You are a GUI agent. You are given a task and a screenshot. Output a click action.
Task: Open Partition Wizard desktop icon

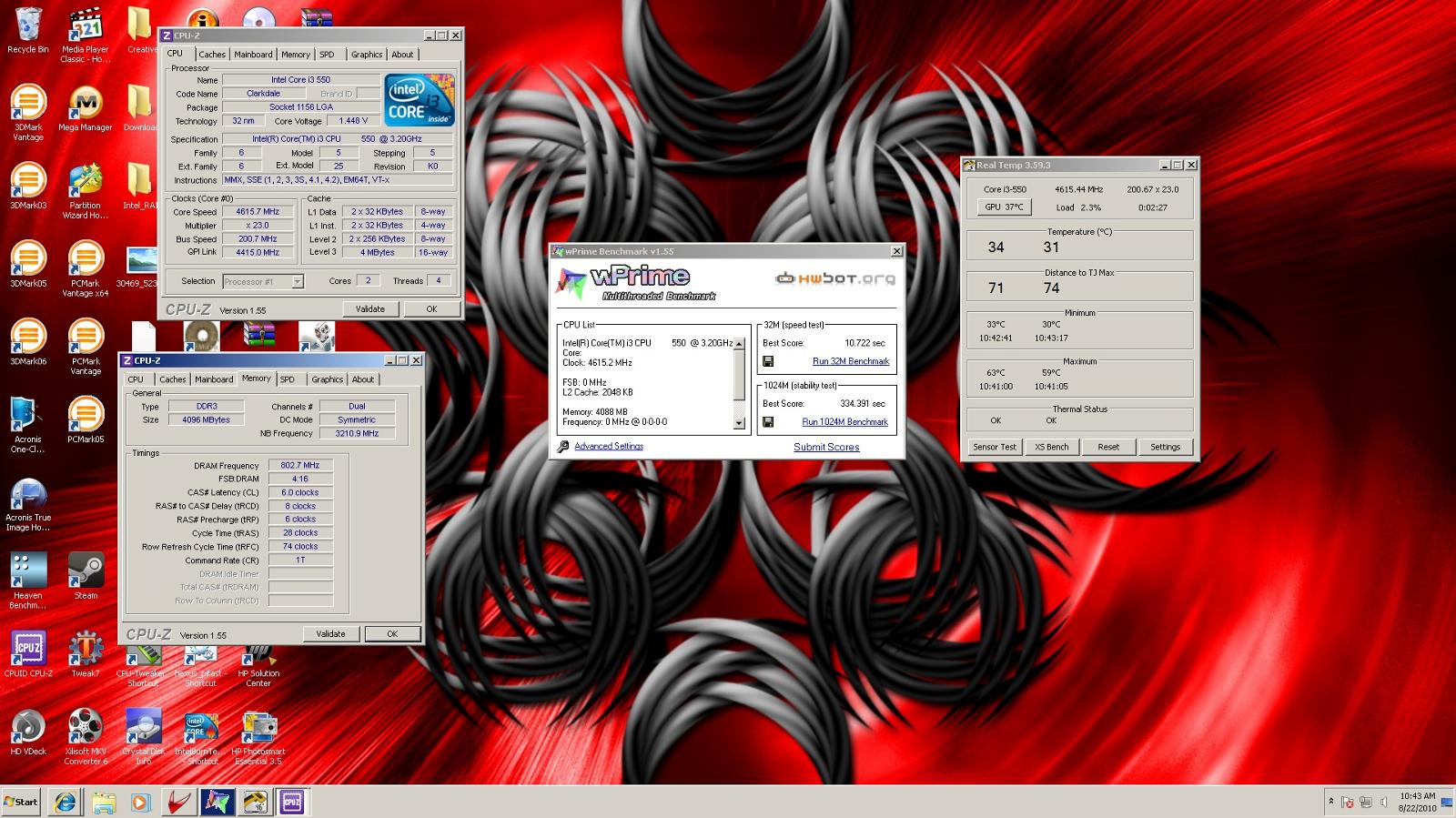(x=85, y=191)
